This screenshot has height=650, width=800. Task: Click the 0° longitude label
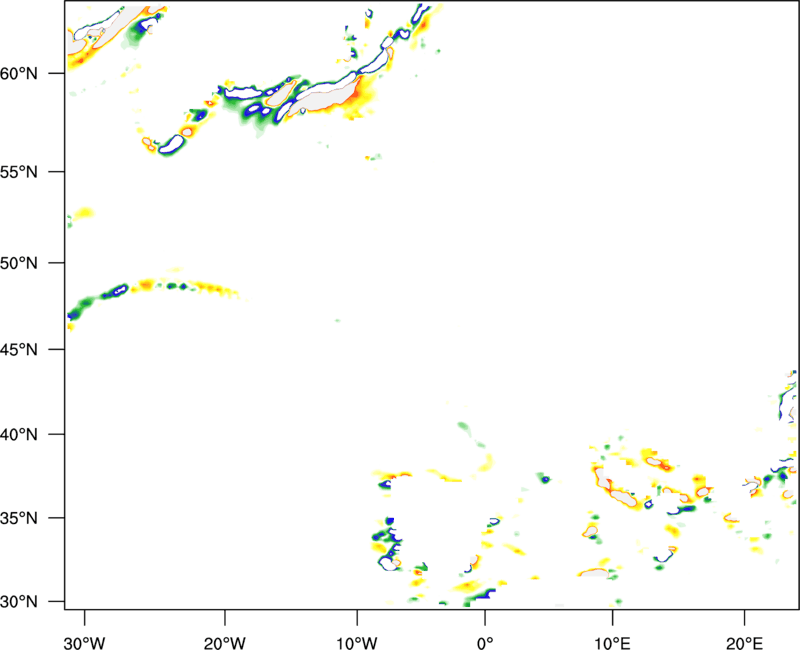485,643
